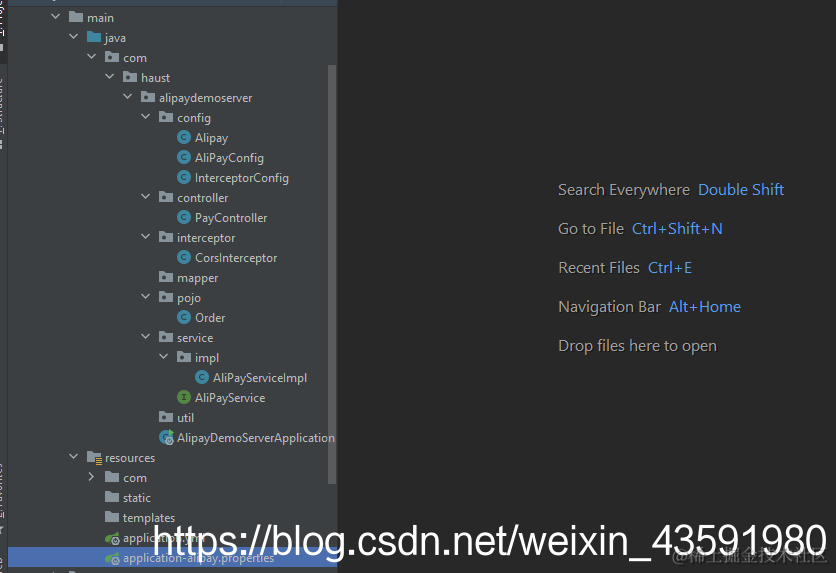Click the mapper package icon
The height and width of the screenshot is (573, 836).
point(166,277)
